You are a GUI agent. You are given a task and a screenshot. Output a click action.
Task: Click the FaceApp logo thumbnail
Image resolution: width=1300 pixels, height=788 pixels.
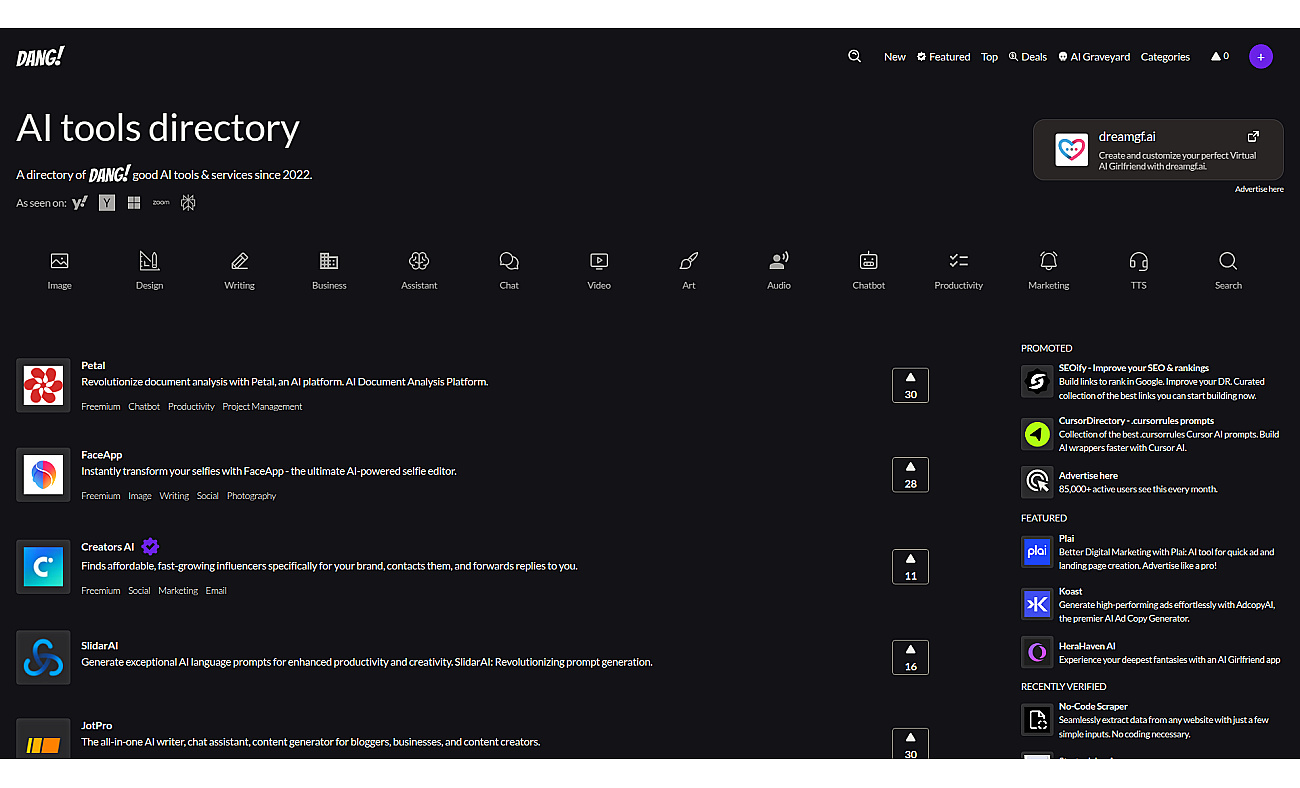43,474
